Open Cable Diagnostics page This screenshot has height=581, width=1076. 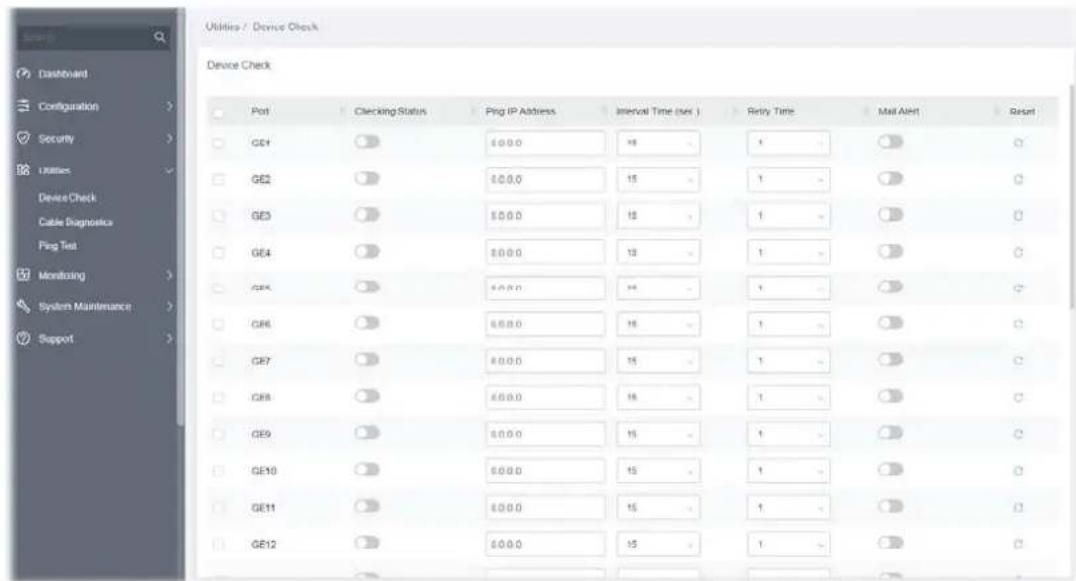tap(75, 222)
